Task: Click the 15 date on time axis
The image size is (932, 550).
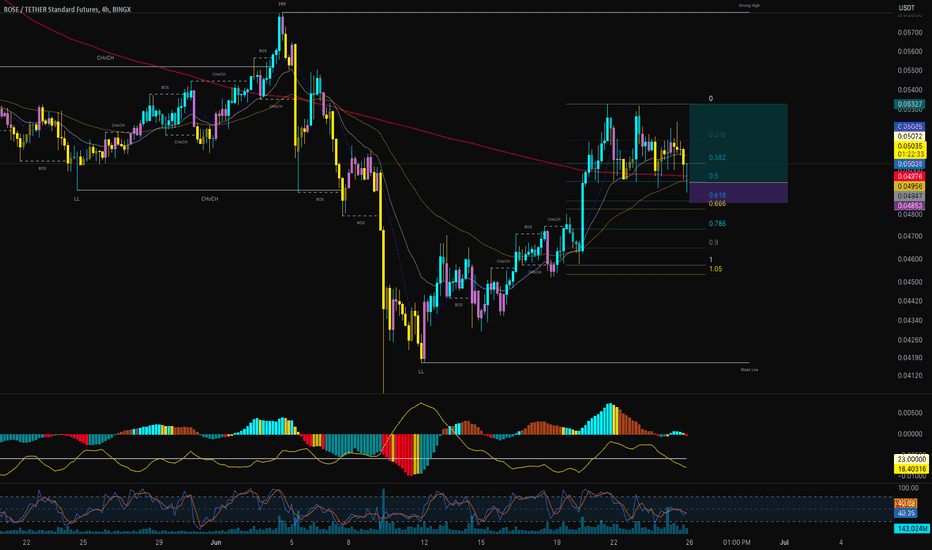Action: (481, 542)
